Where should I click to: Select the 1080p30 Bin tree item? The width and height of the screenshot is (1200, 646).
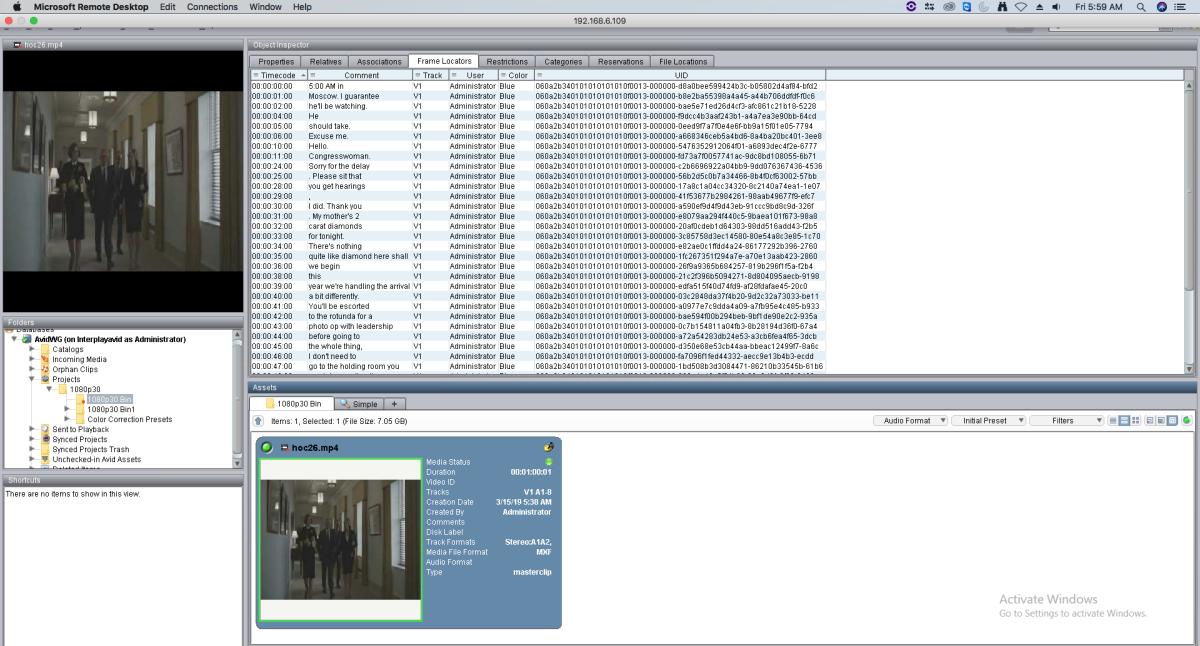click(109, 399)
